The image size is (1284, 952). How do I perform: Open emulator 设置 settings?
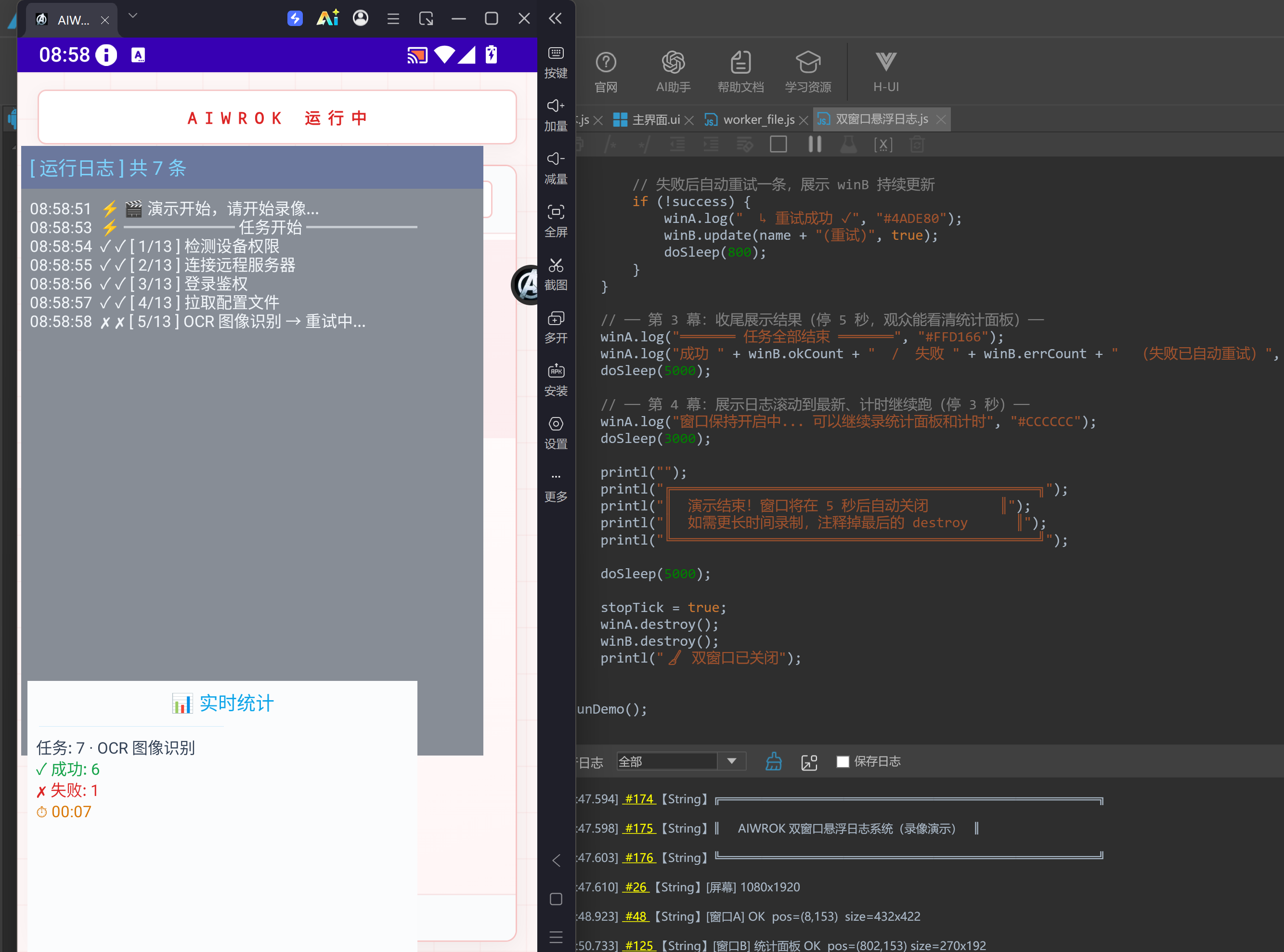tap(555, 433)
